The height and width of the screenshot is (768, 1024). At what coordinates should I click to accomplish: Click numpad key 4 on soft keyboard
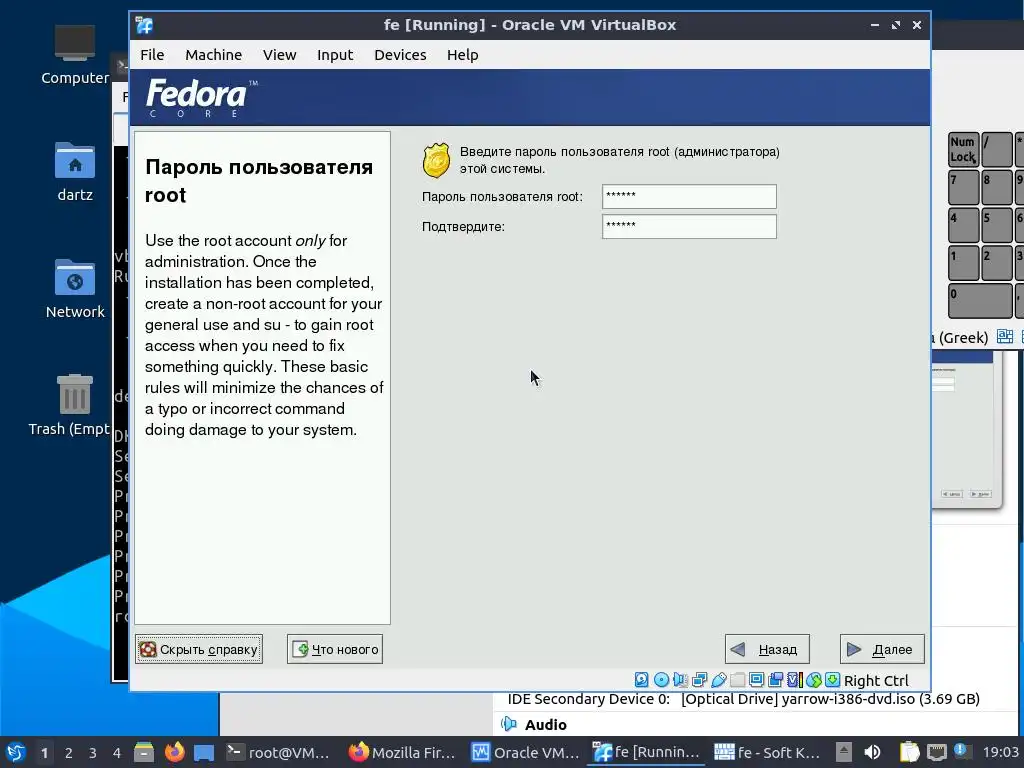pos(963,225)
